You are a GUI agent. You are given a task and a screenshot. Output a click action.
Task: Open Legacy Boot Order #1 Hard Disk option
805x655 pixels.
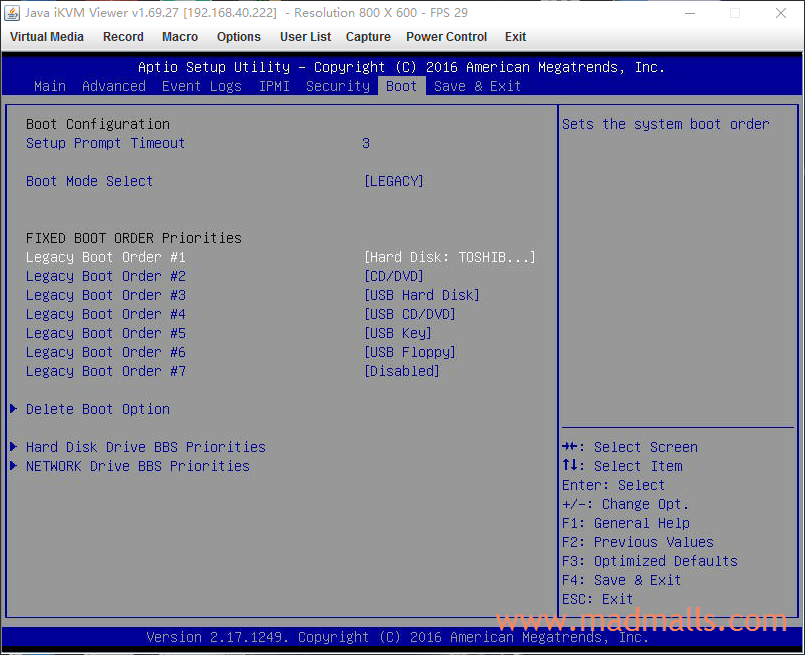point(450,257)
